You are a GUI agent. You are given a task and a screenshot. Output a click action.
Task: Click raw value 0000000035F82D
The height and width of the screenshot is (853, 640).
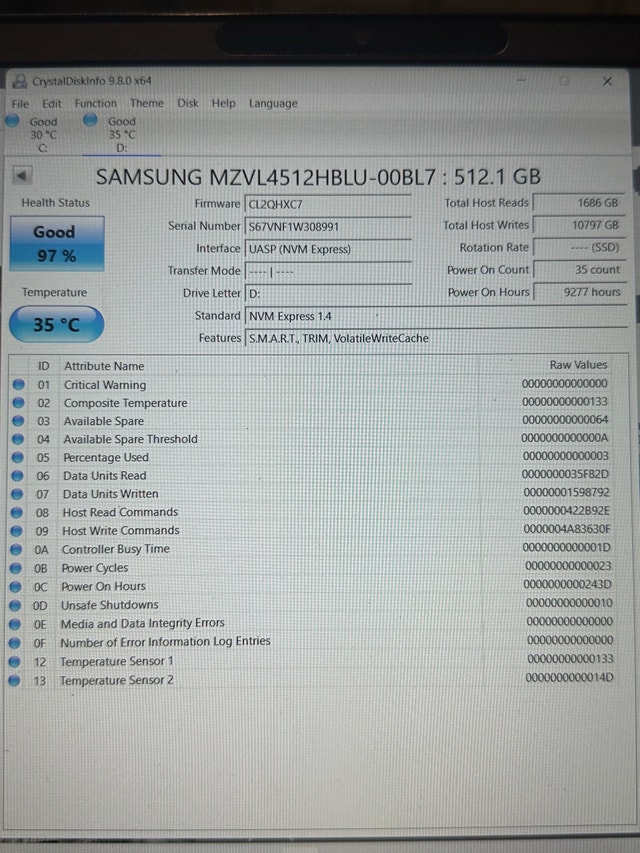point(565,474)
